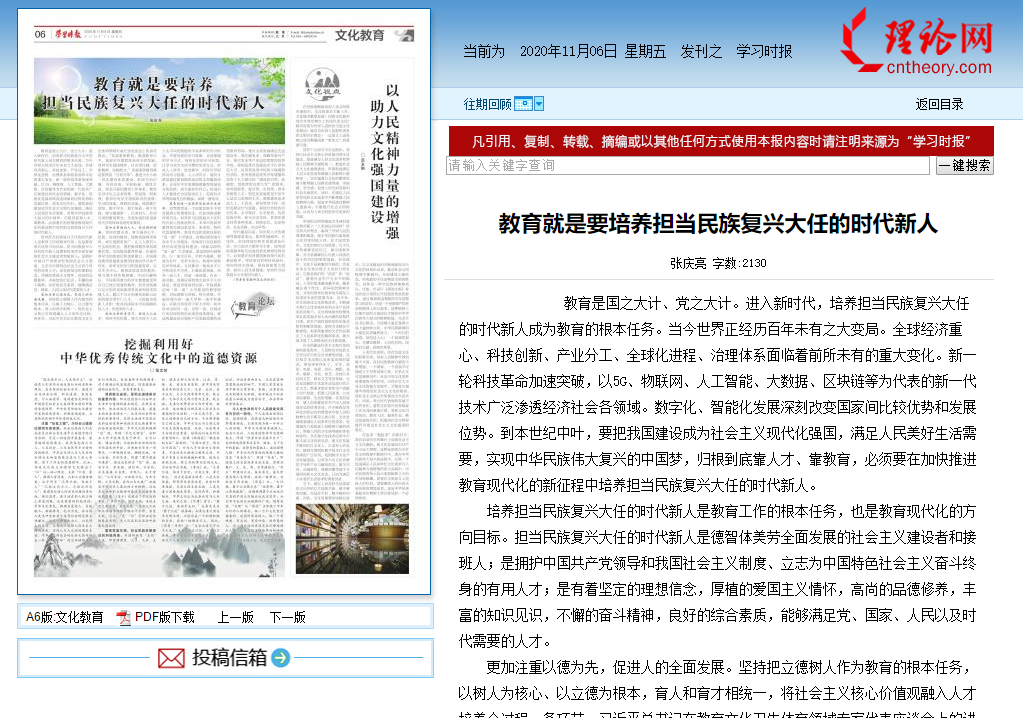The image size is (1023, 718).
Task: Click the article title 教育就是要培养担当民族复兴大任的时代新人
Action: [x=718, y=224]
